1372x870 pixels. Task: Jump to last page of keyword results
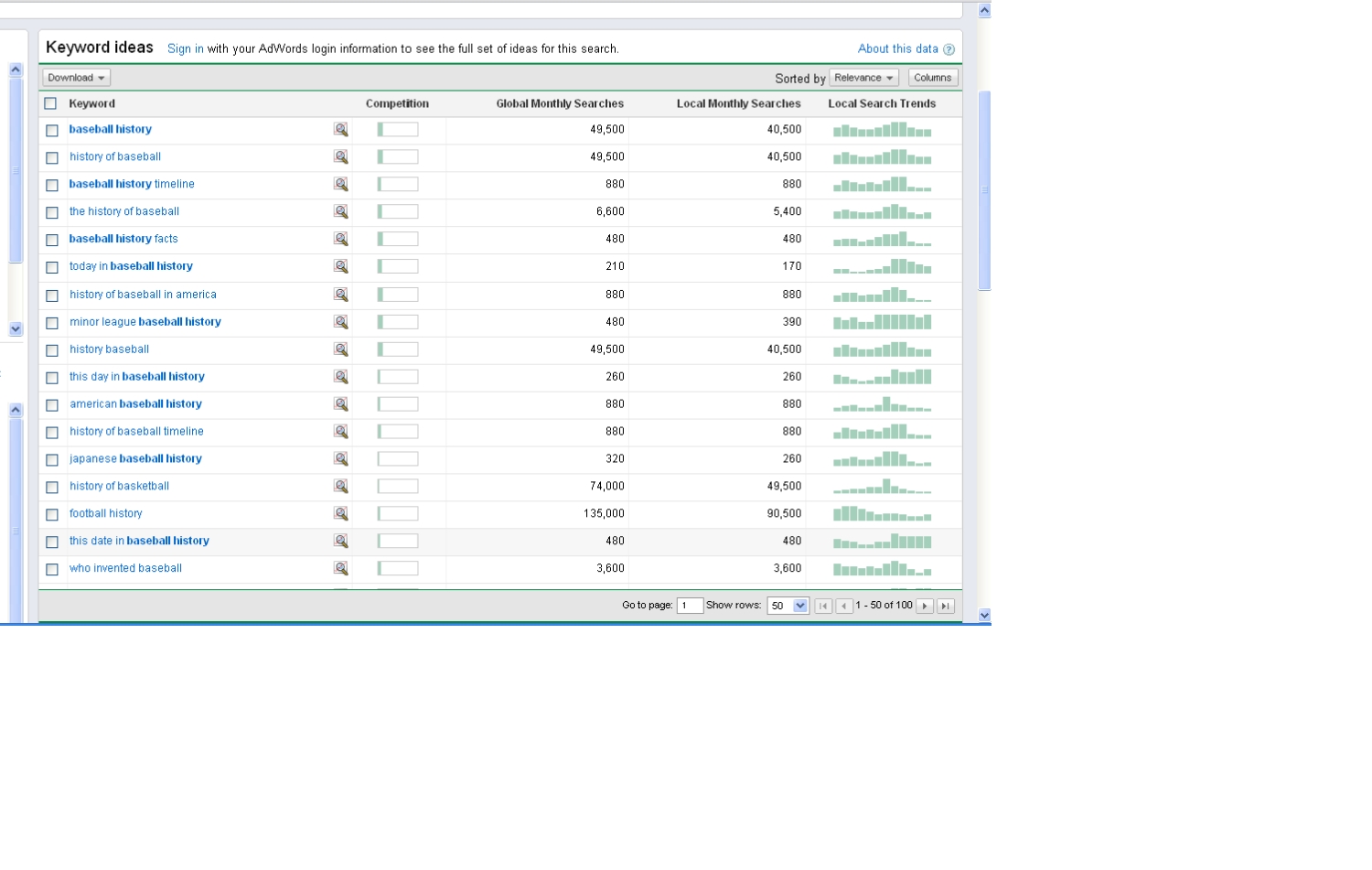click(946, 606)
